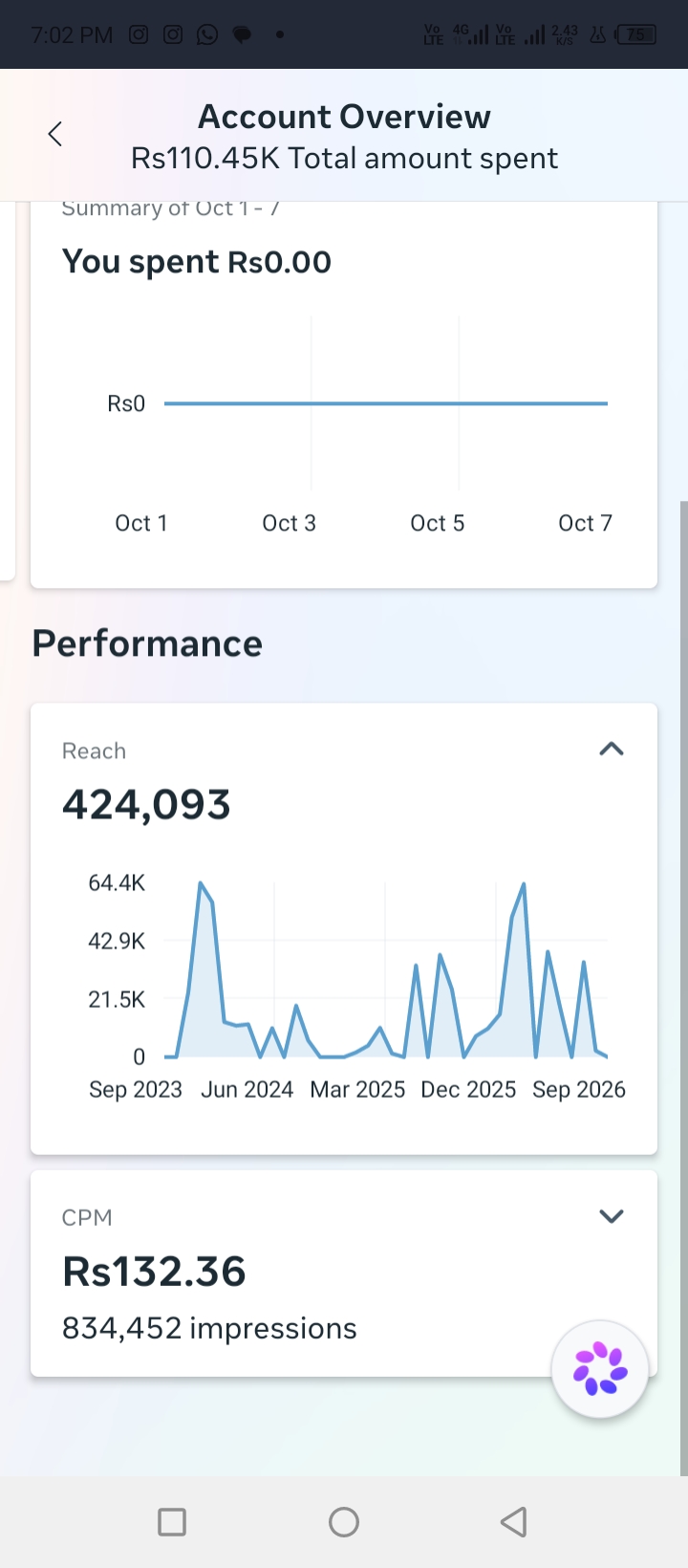Tap Android home circle button
This screenshot has height=1568, width=688.
tap(344, 1521)
